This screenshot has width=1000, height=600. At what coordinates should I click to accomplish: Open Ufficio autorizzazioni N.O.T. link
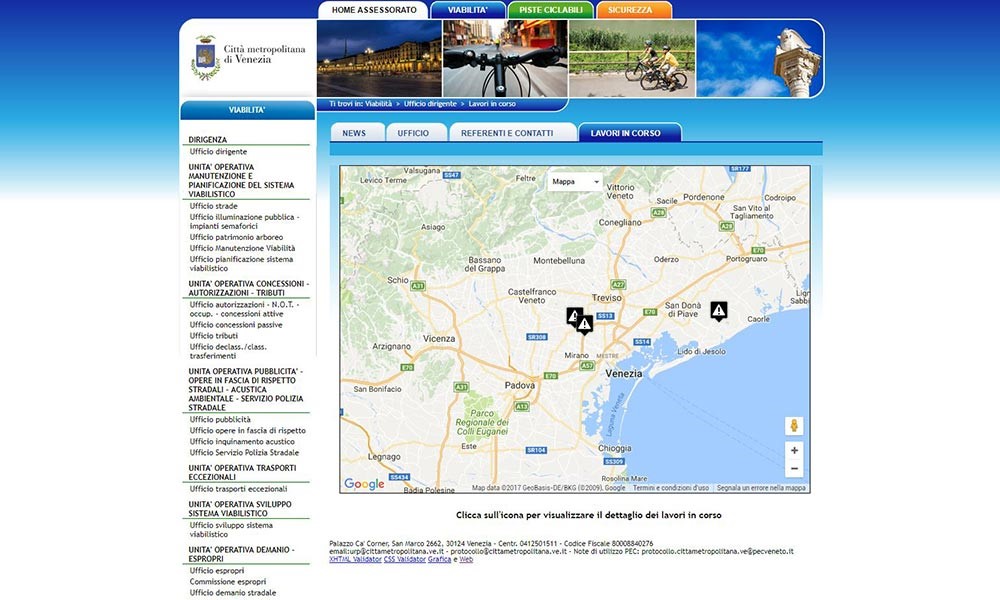pyautogui.click(x=244, y=309)
